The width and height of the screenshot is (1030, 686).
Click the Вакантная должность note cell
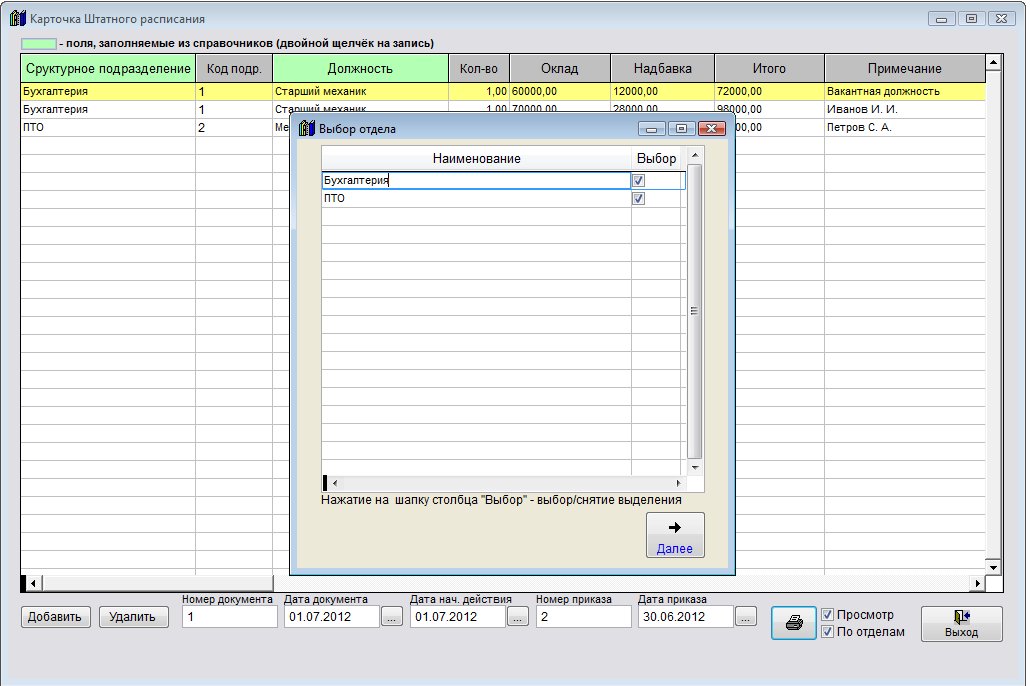coord(905,91)
